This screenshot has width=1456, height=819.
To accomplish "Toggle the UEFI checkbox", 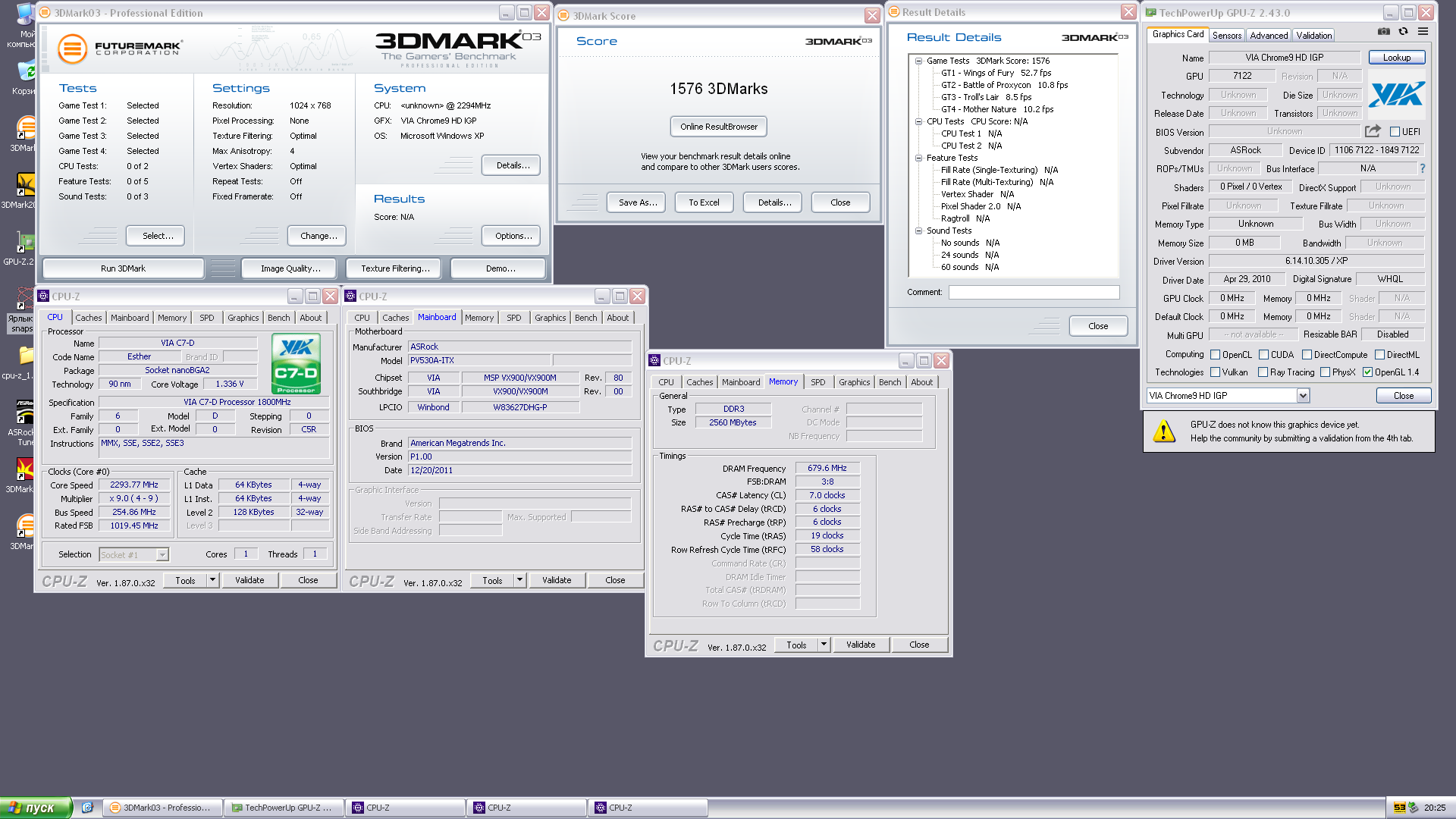I will click(1395, 132).
